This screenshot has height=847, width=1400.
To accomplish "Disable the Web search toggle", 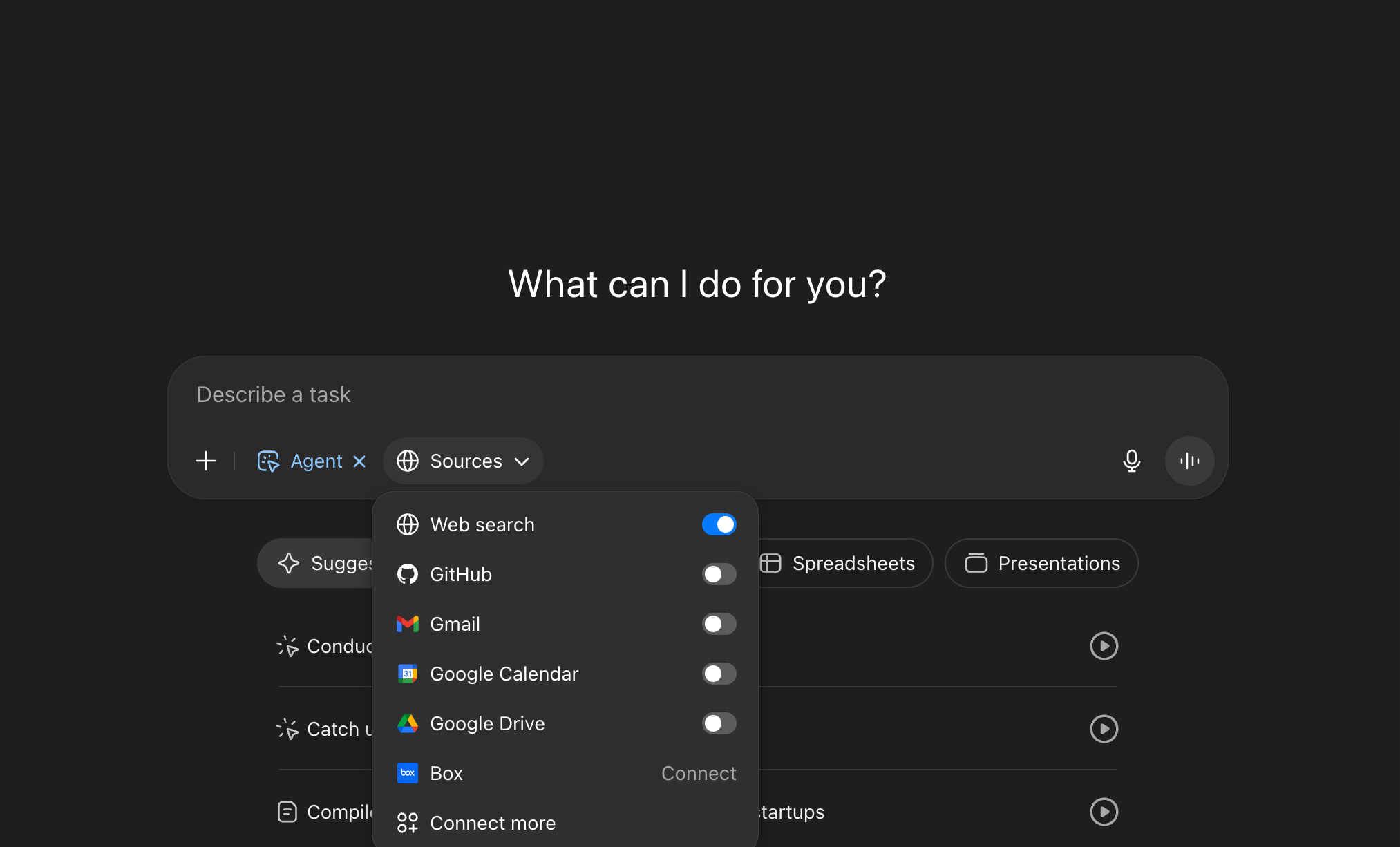I will [x=719, y=524].
